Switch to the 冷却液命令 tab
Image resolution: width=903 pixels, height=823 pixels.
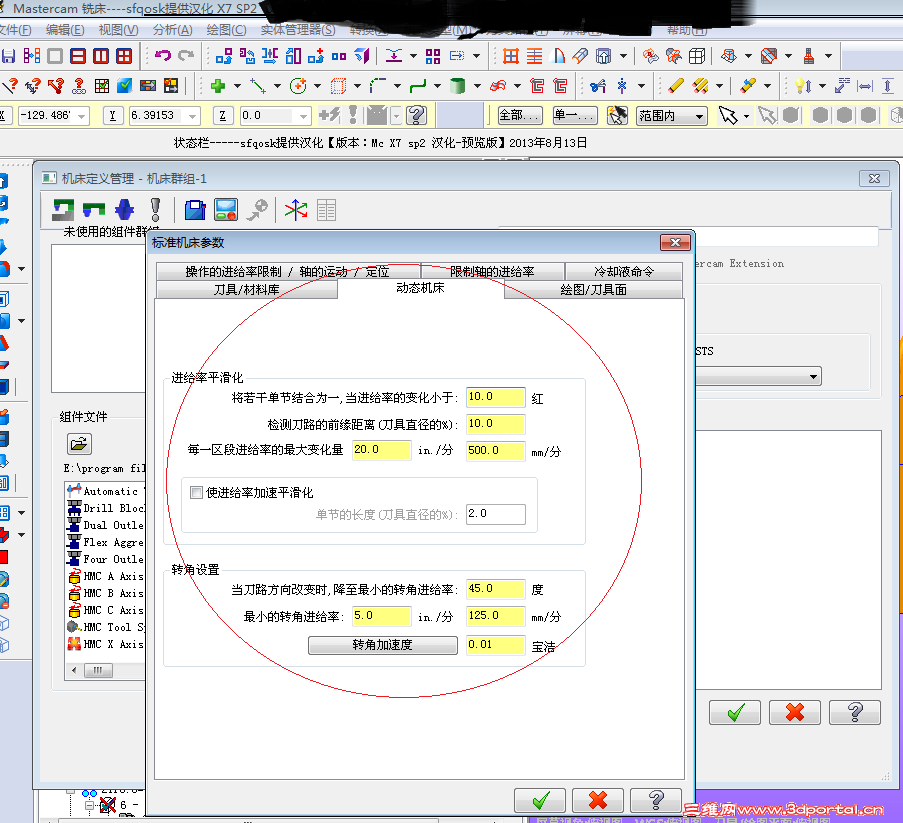(624, 271)
